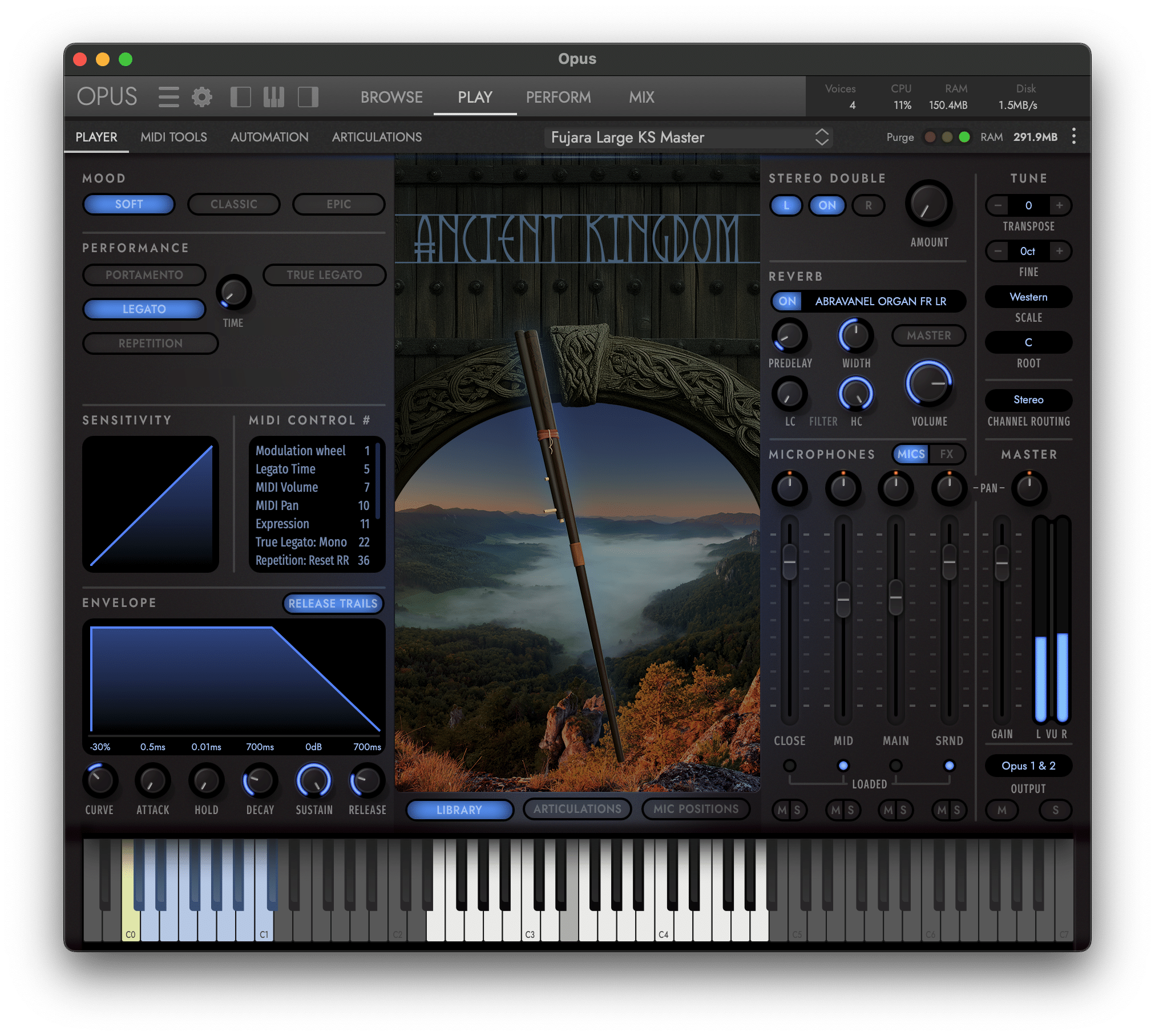Click the Performance Time knob
The width and height of the screenshot is (1155, 1036).
point(233,293)
